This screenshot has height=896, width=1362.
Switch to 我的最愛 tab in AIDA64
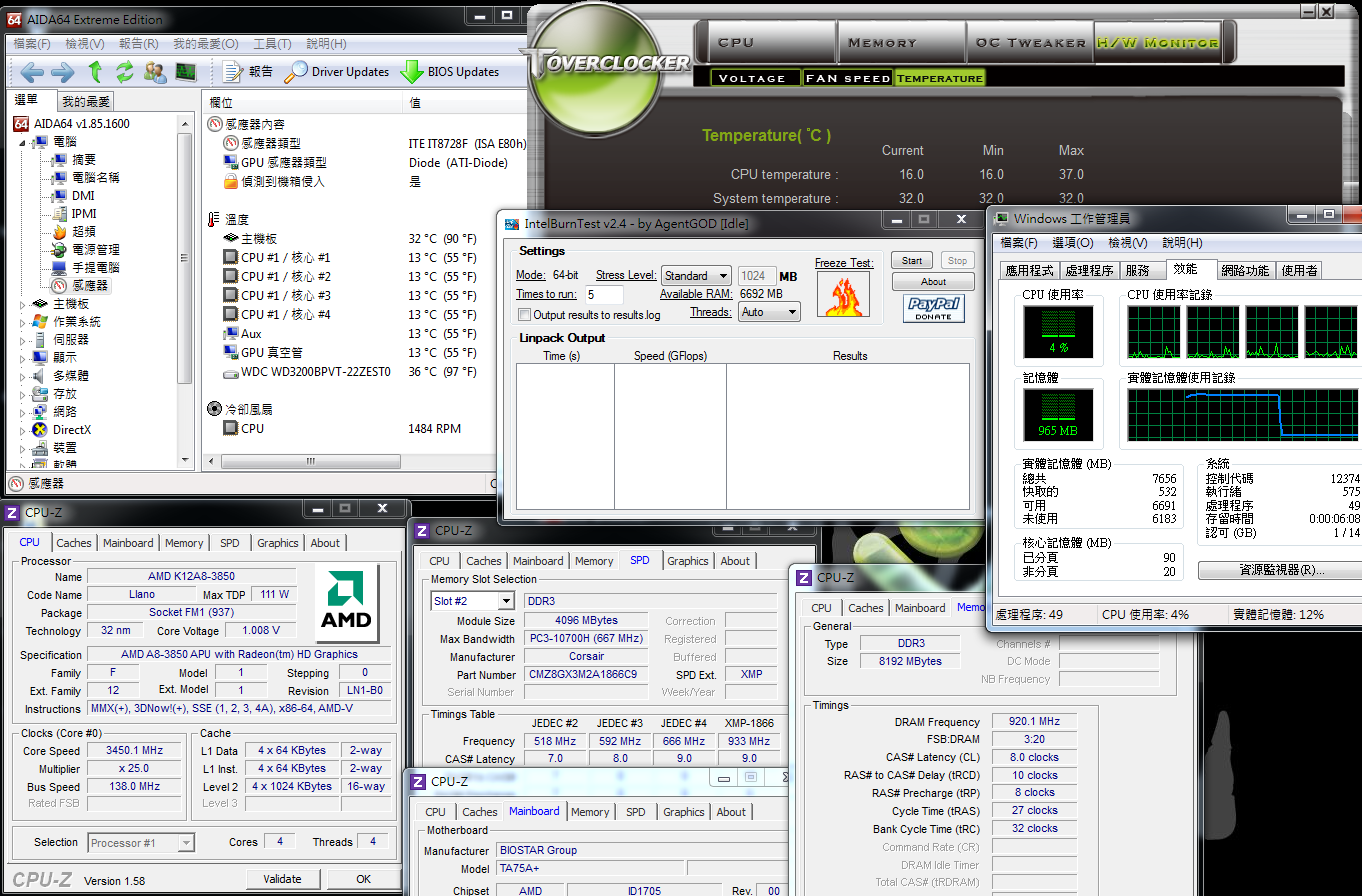point(86,101)
